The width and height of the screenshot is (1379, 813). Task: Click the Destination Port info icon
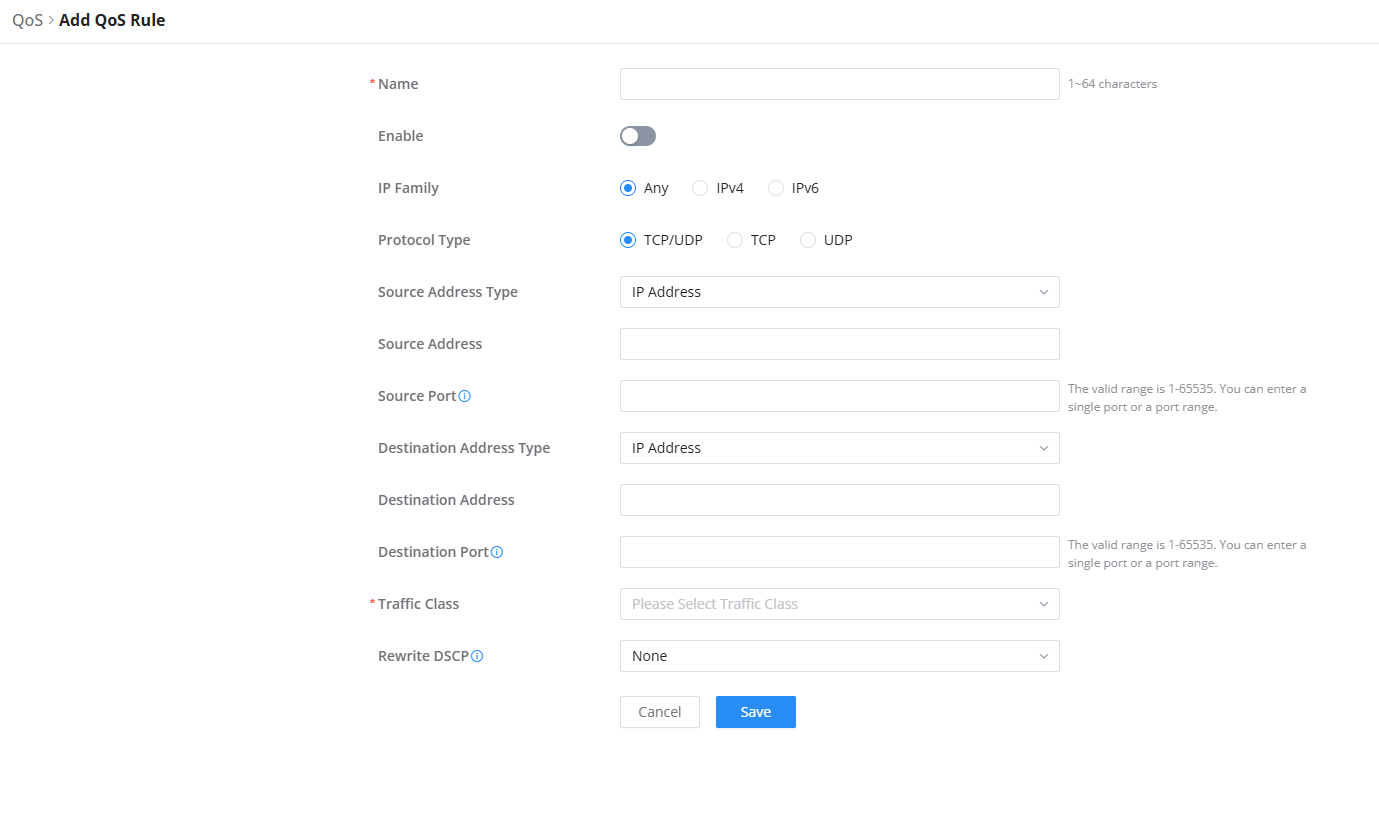(497, 552)
